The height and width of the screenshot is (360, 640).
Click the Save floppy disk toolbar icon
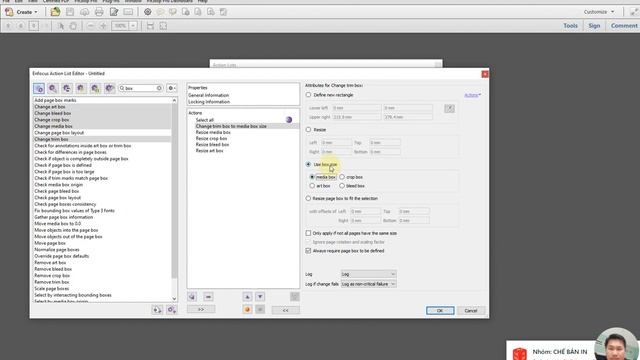pos(70,12)
